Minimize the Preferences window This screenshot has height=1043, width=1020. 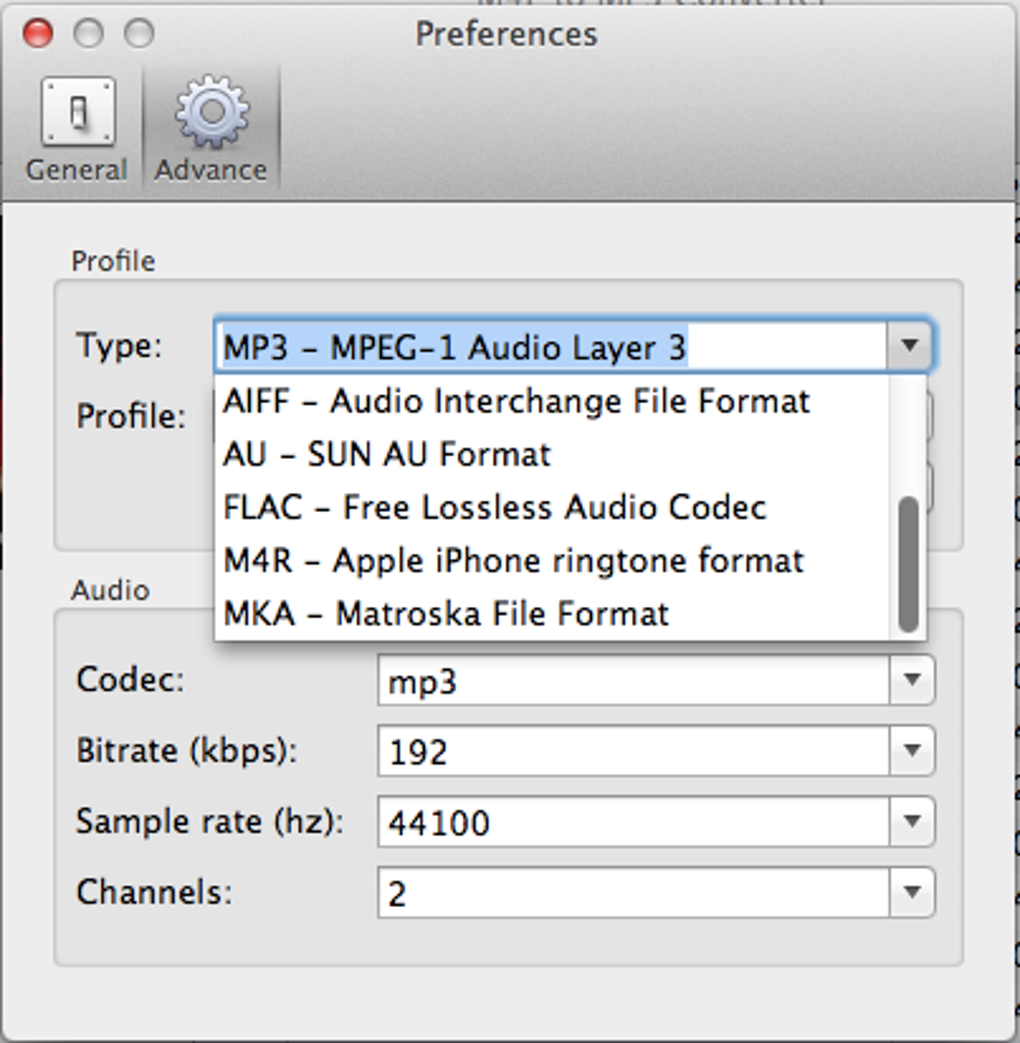(89, 34)
